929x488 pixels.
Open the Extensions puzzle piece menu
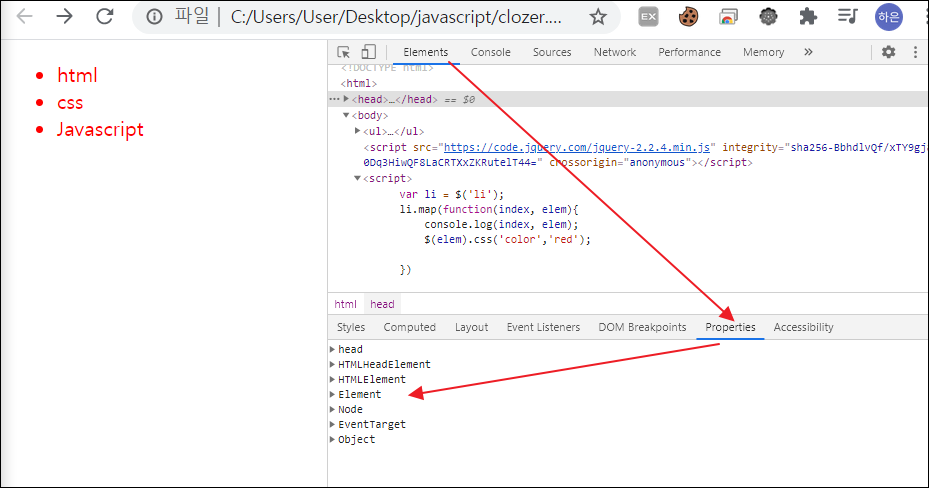[x=808, y=17]
